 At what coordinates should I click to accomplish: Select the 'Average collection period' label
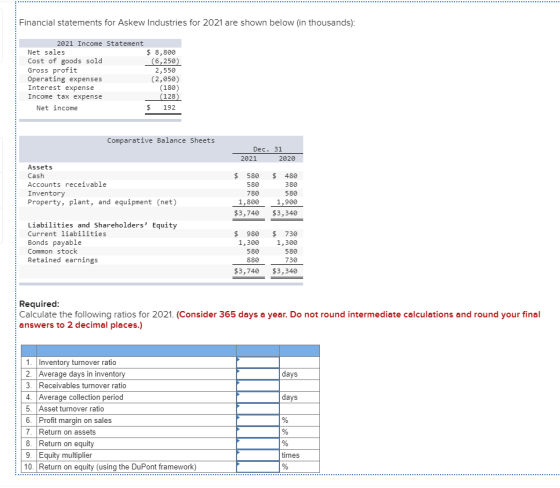tap(81, 397)
